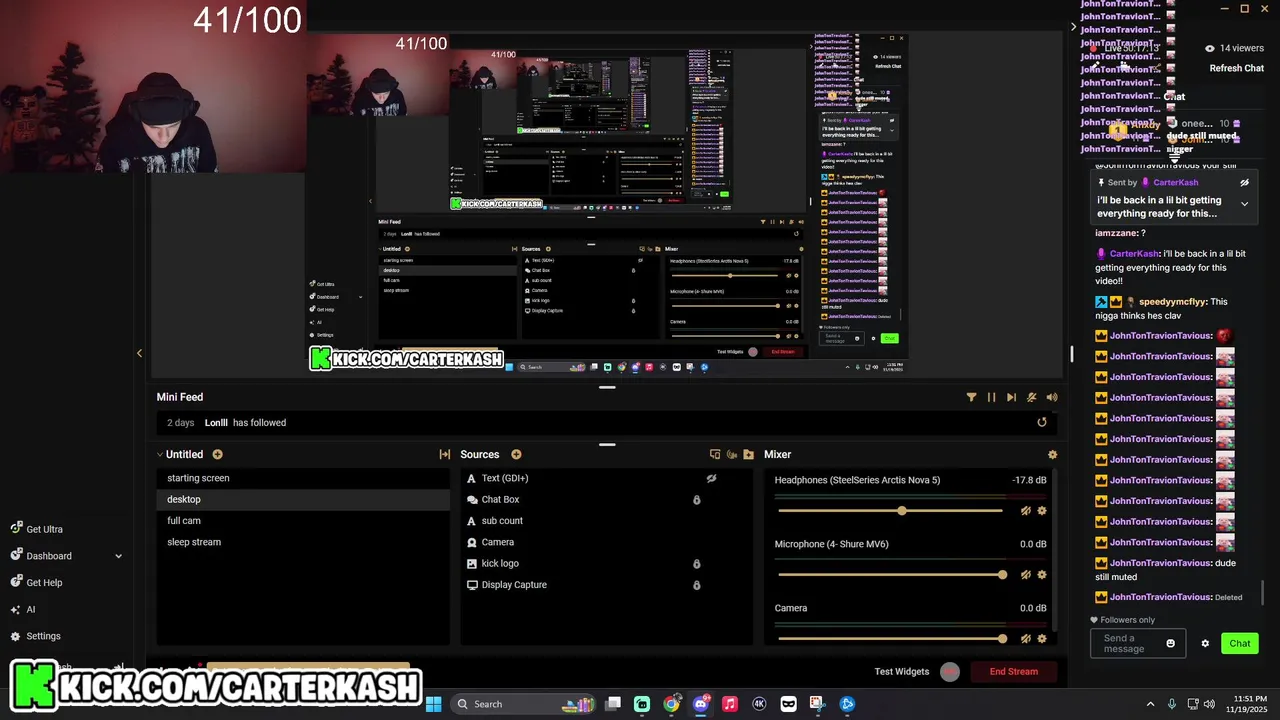Viewport: 1280px width, 720px height.
Task: Select the sleep stream scene
Action: point(303,542)
